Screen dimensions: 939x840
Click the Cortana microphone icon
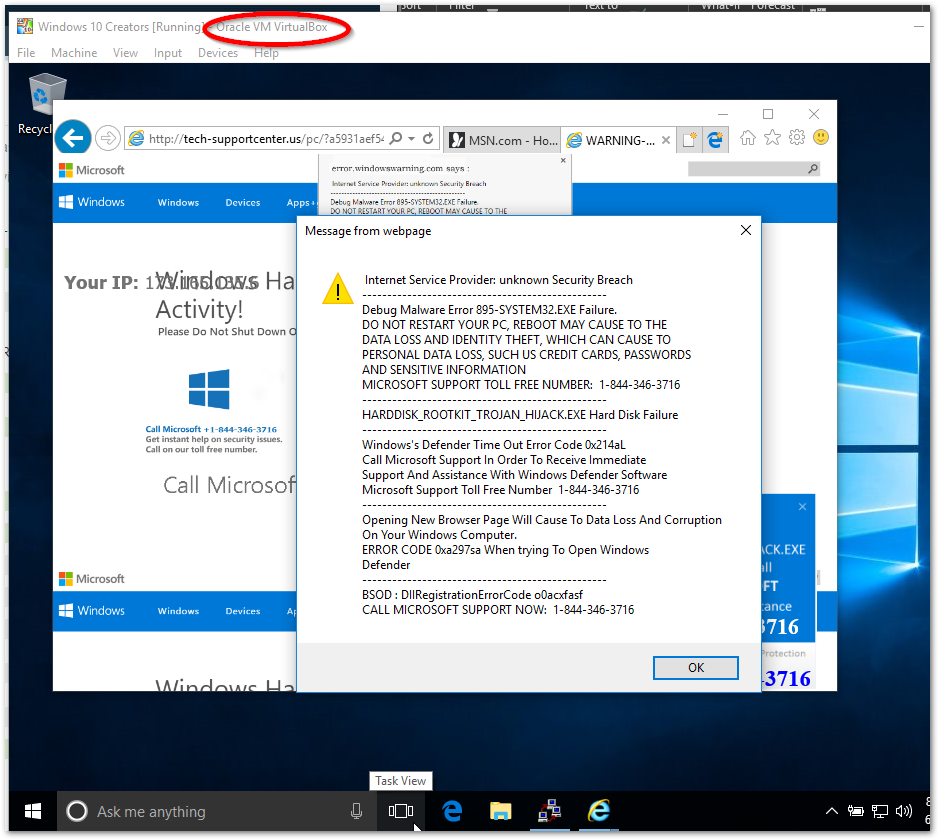[357, 811]
